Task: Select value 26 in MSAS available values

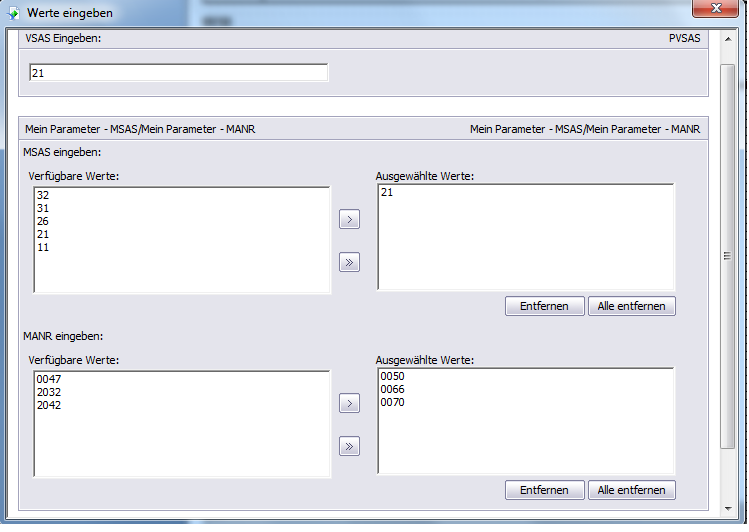Action: pyautogui.click(x=43, y=222)
